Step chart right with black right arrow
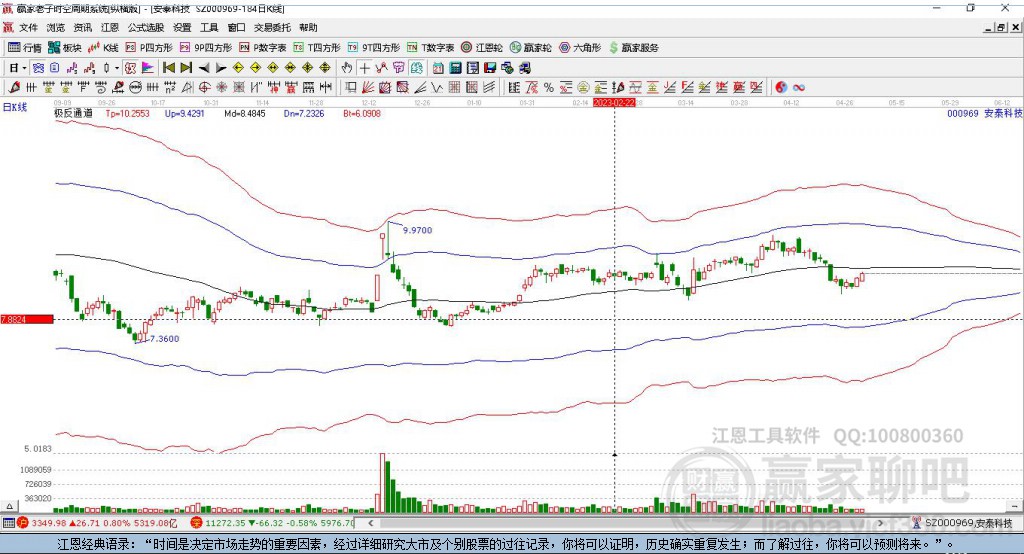This screenshot has height=554, width=1024. [221, 68]
